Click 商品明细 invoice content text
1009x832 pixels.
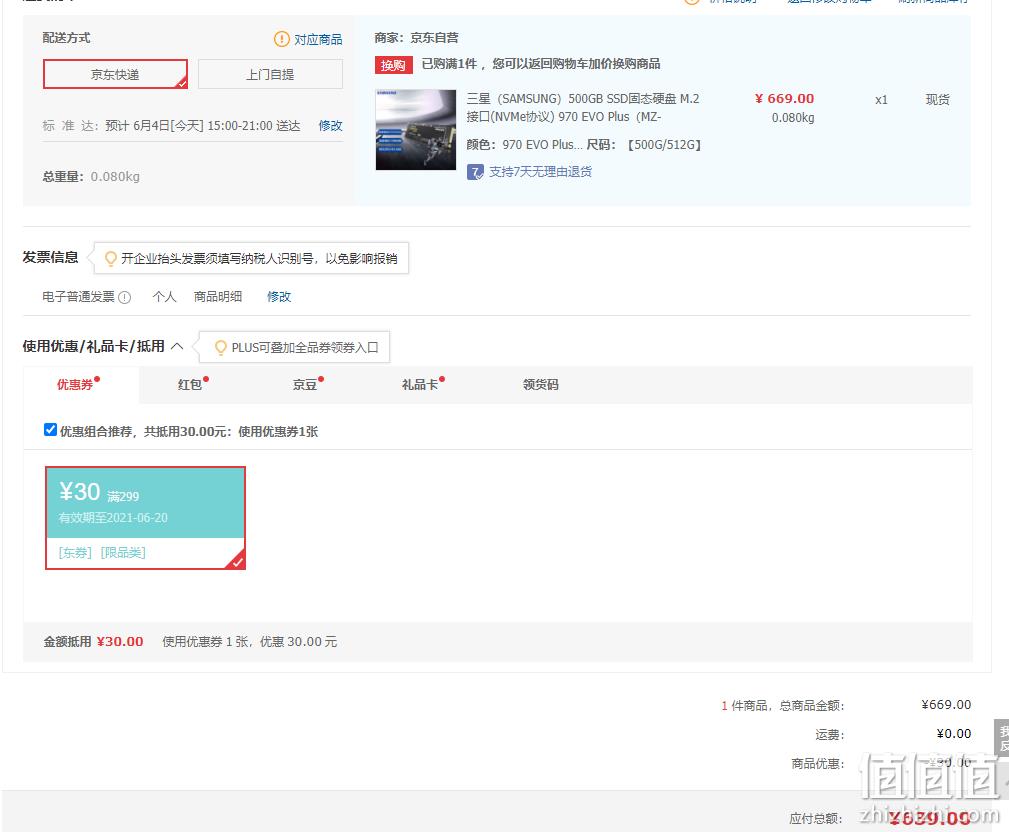click(x=218, y=297)
